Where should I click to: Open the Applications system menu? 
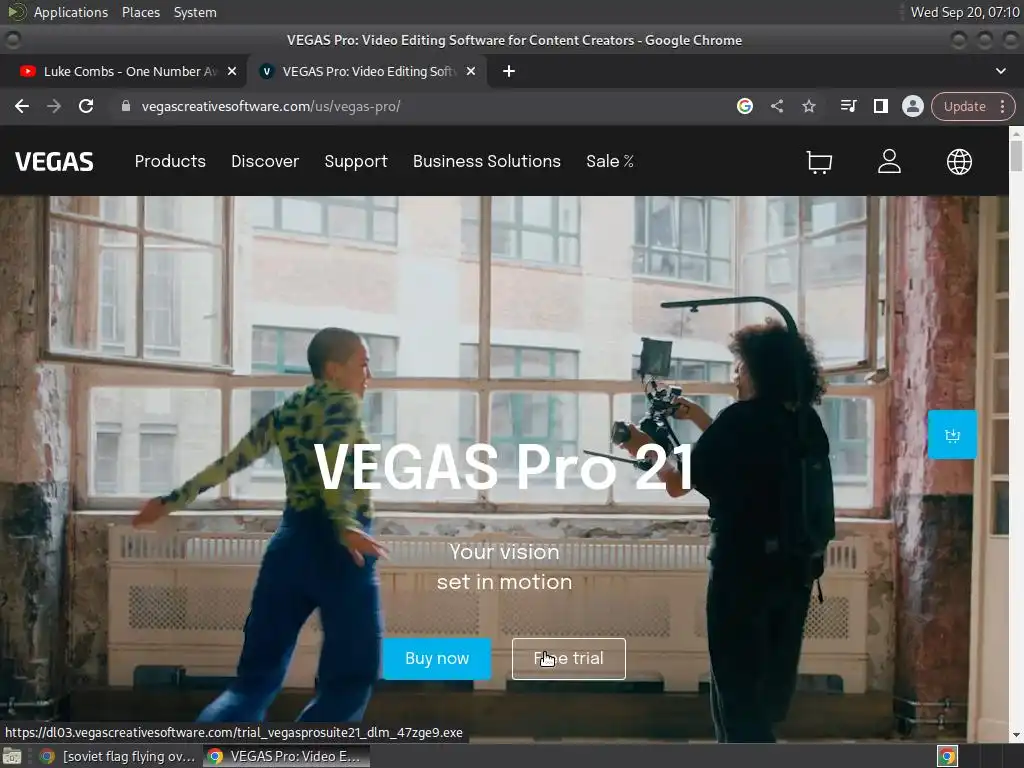(x=71, y=12)
